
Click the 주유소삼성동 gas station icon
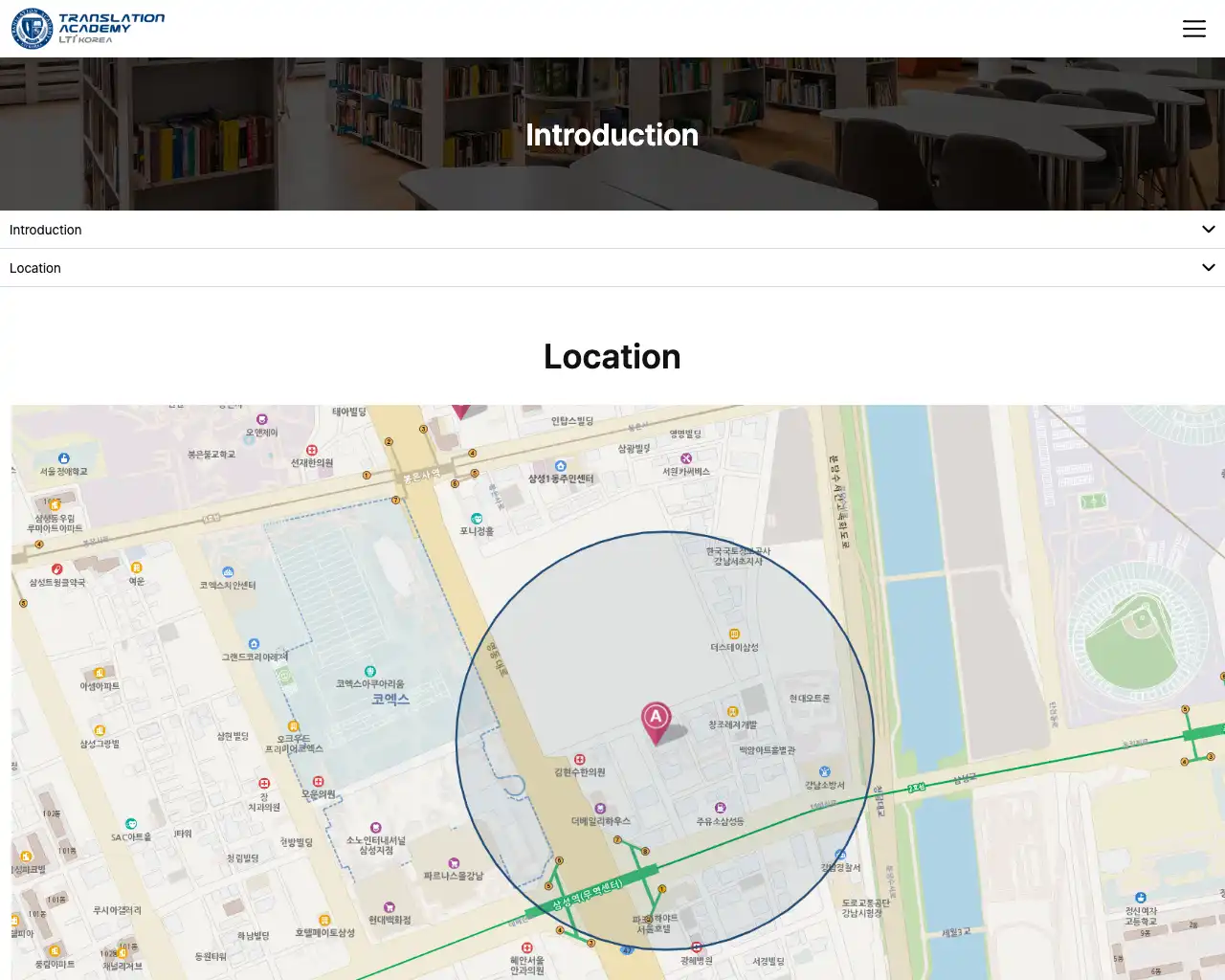tap(721, 809)
